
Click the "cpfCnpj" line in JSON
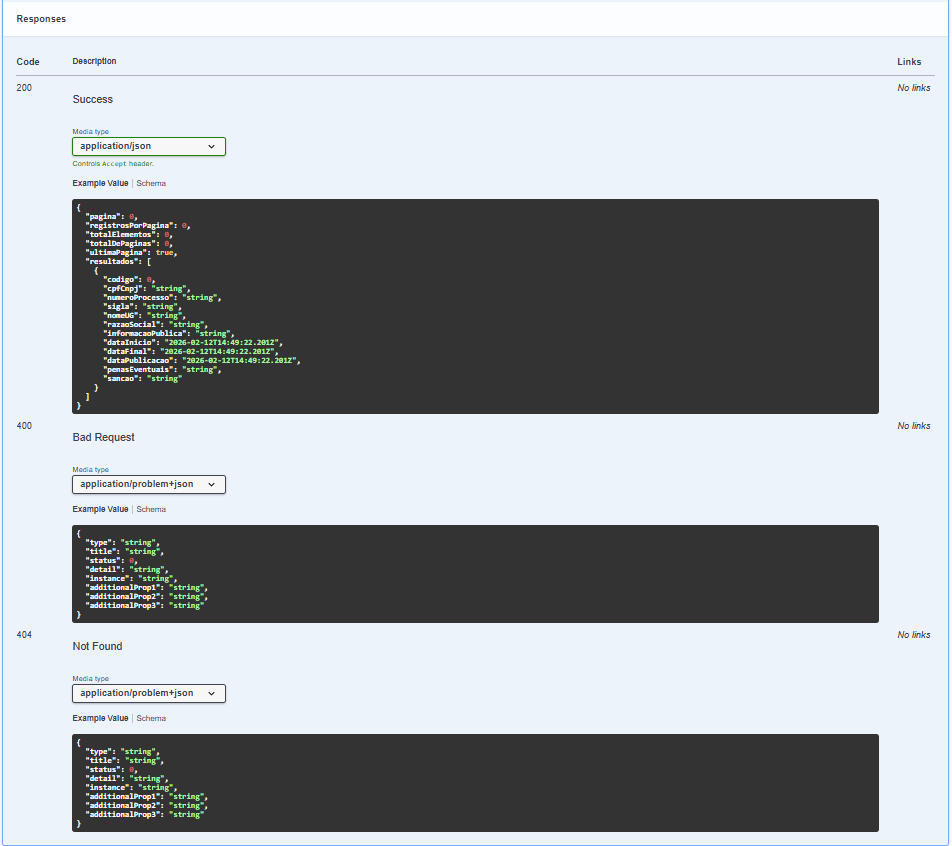[146, 289]
